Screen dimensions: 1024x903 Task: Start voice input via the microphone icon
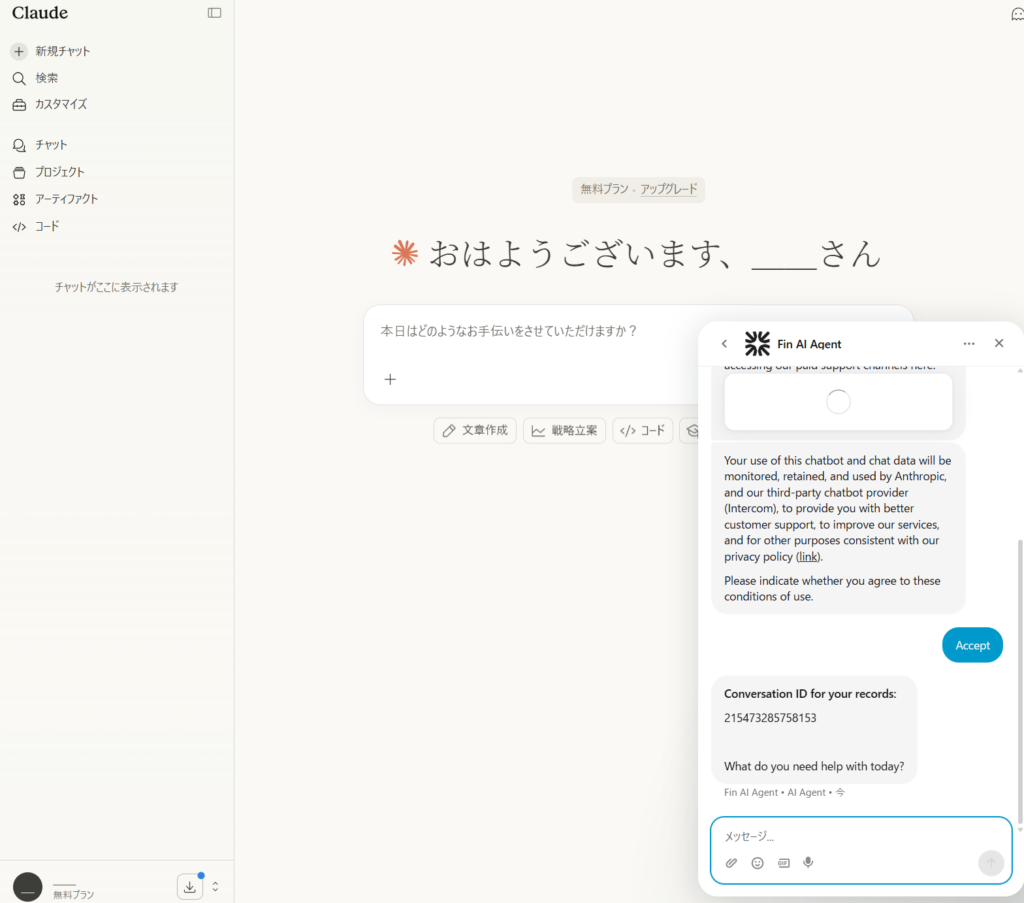(x=808, y=862)
